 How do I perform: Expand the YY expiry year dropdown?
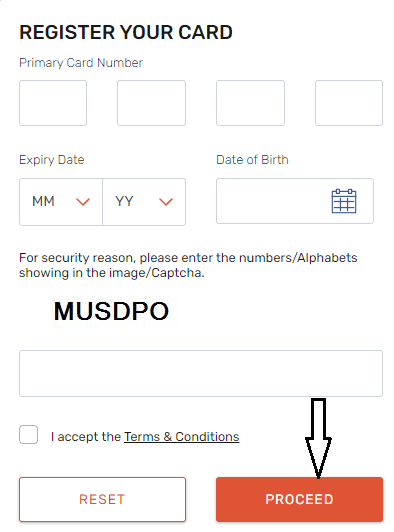point(144,202)
